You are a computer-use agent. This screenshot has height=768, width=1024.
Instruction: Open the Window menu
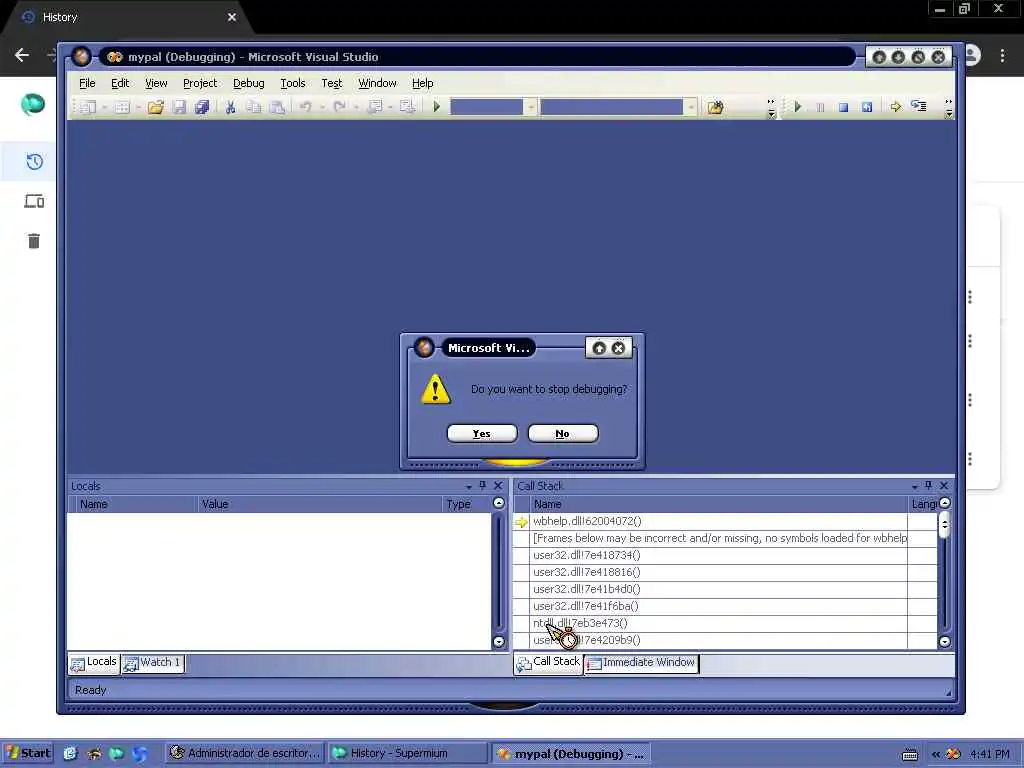coord(377,83)
